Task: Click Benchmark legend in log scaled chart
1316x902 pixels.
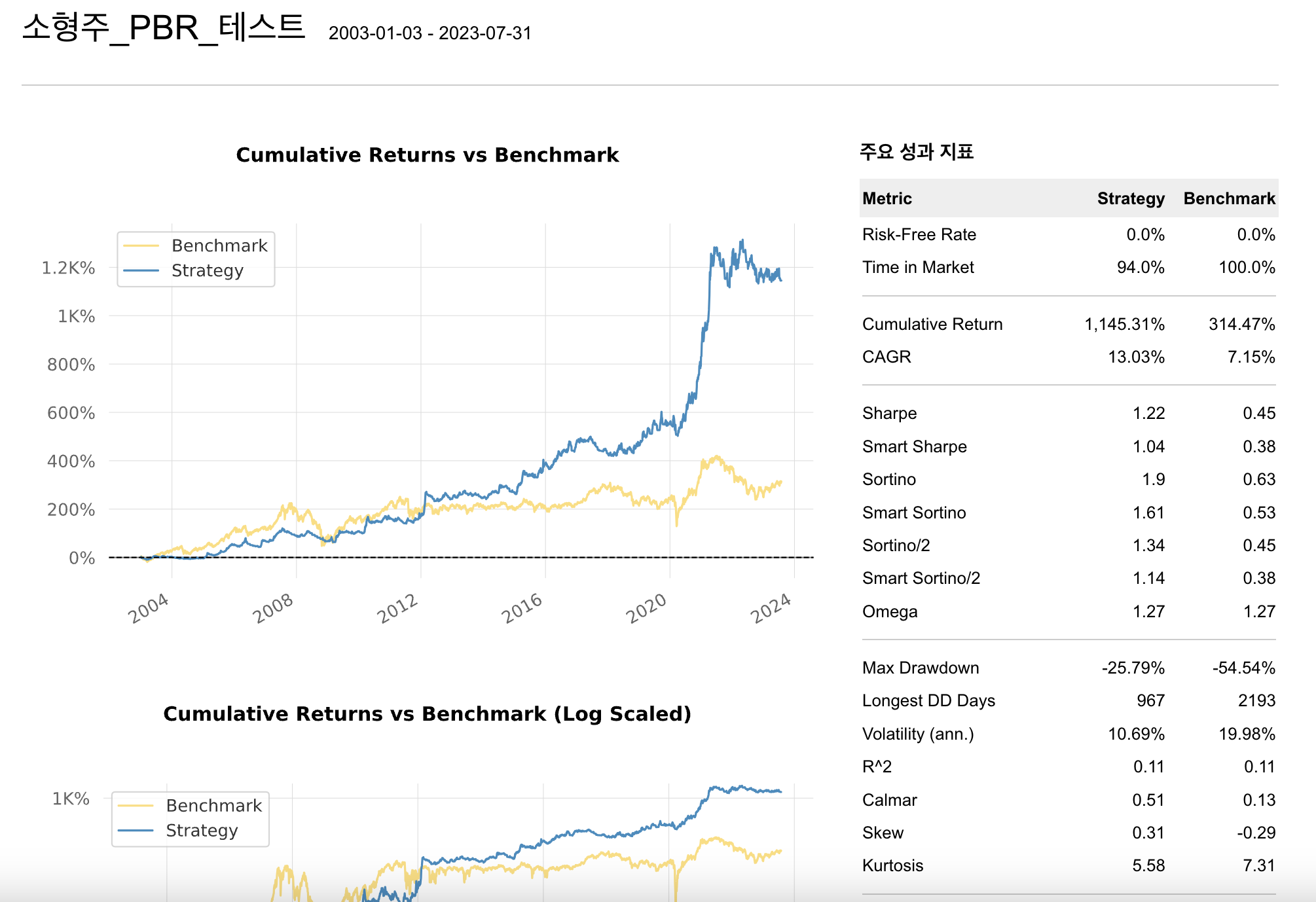Action: tap(213, 805)
